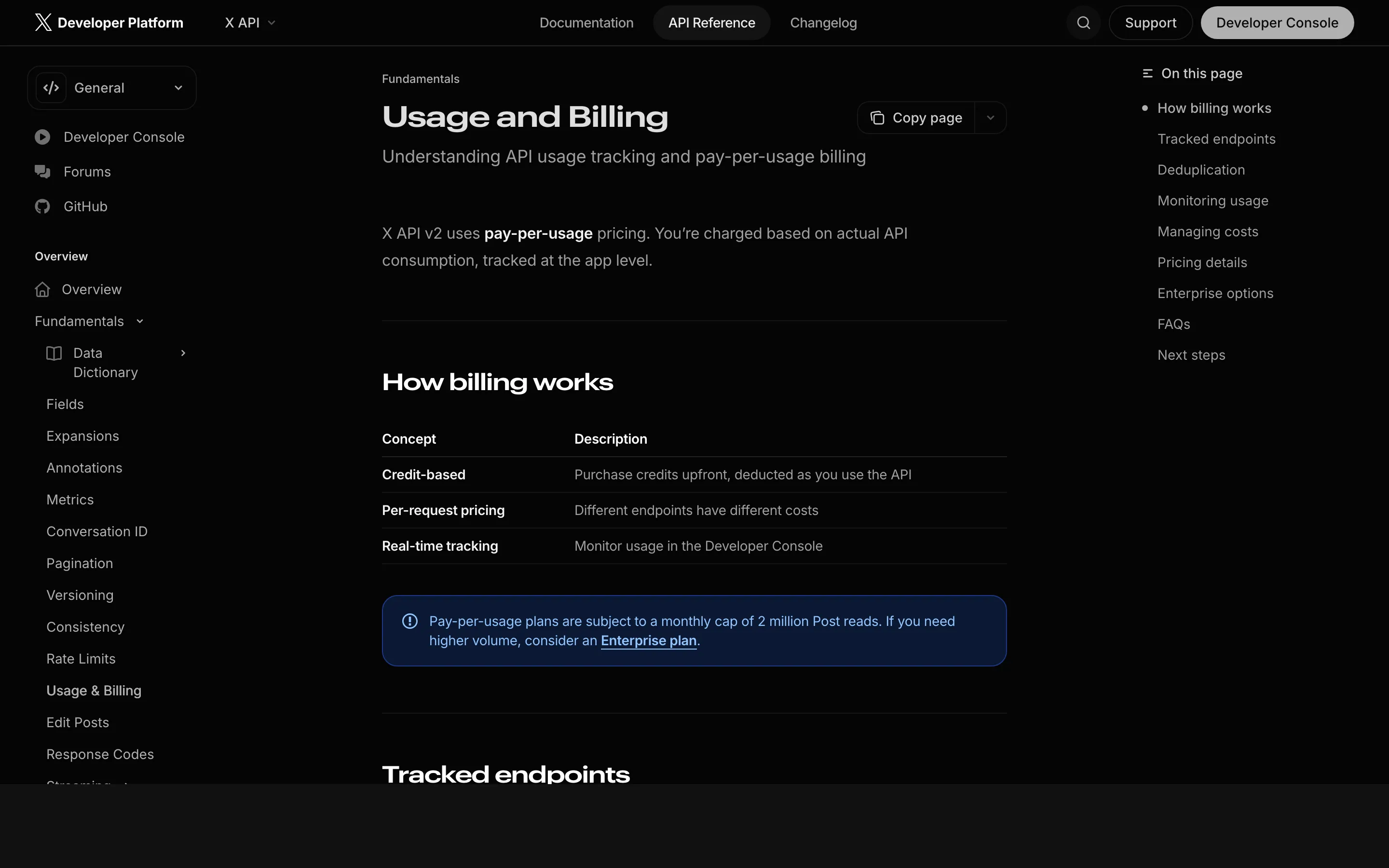Click the copy icon in Copy page button
The width and height of the screenshot is (1389, 868).
[877, 118]
